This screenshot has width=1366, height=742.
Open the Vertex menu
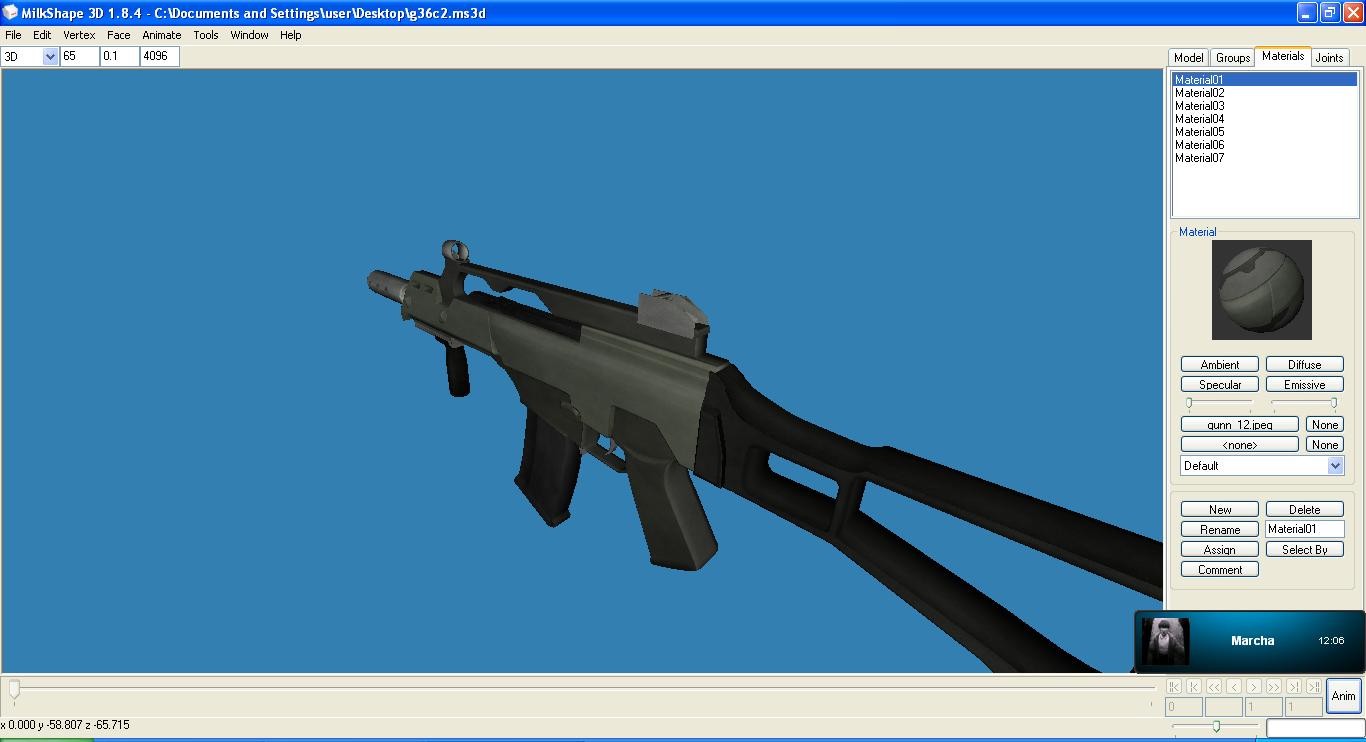pyautogui.click(x=79, y=35)
